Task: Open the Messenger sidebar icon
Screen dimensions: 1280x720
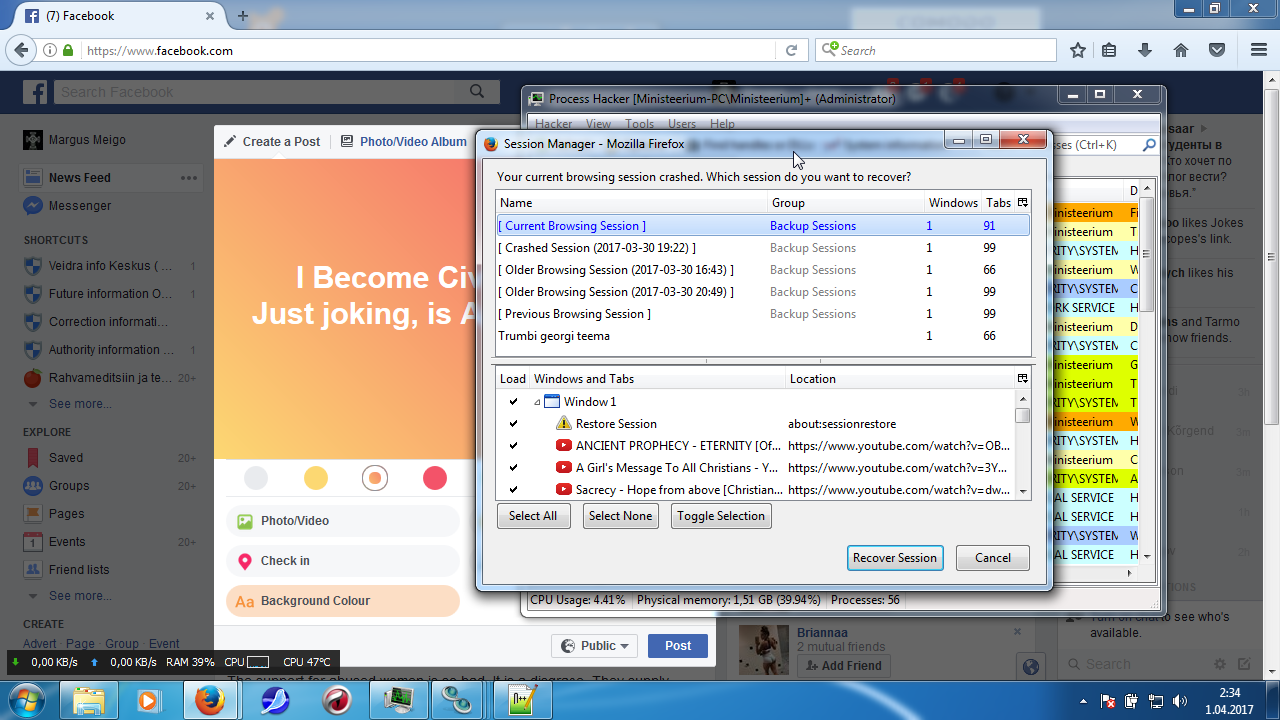Action: (33, 206)
